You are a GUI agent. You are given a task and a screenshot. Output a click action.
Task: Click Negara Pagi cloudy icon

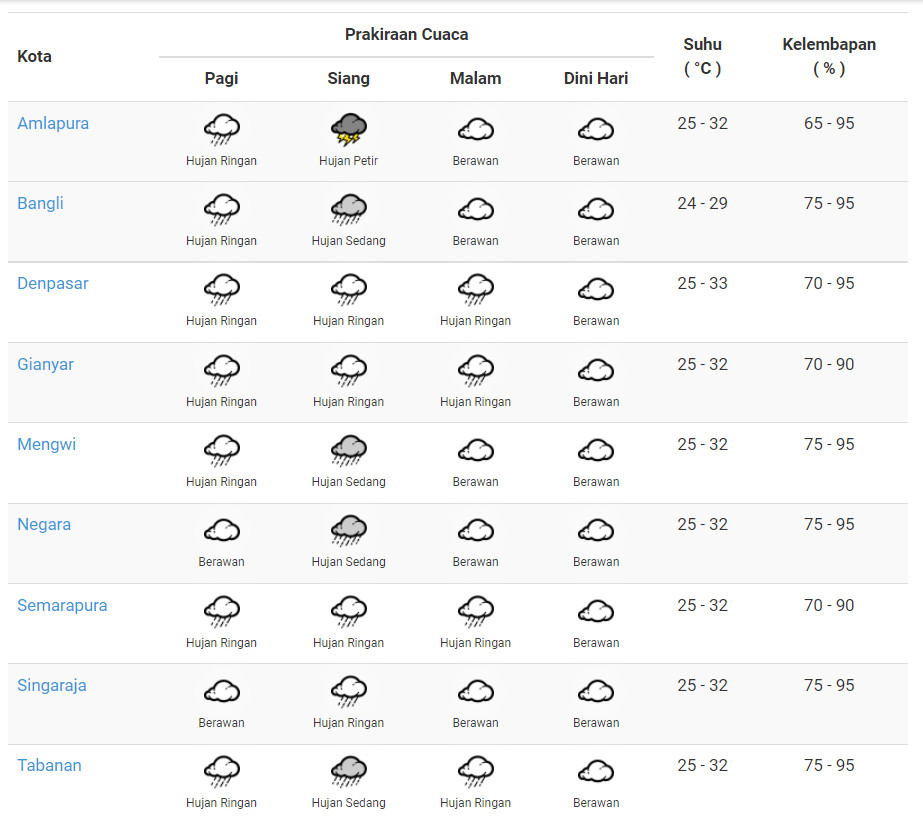click(221, 530)
